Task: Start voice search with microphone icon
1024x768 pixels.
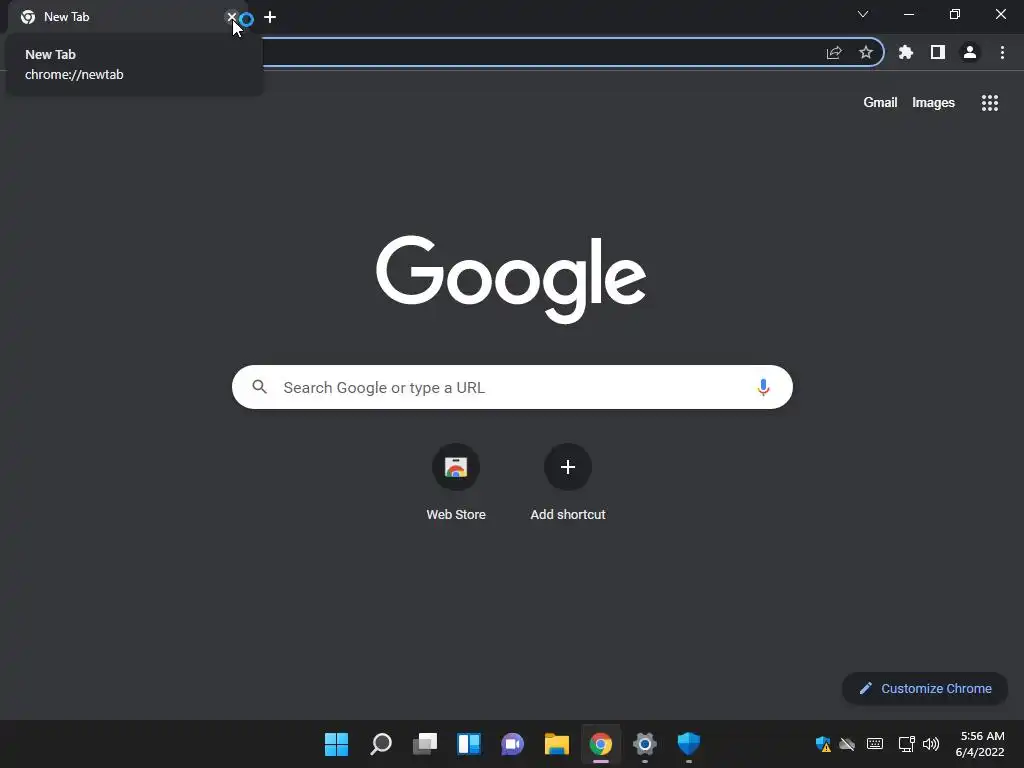Action: (x=763, y=387)
